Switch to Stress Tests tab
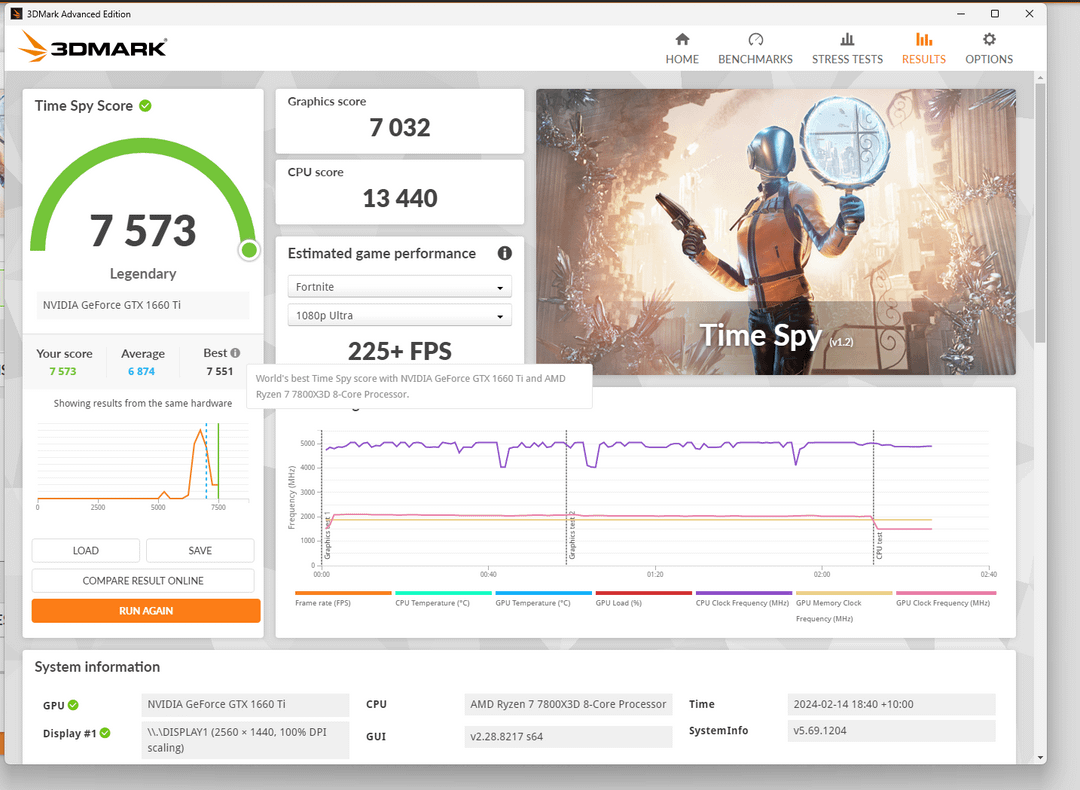 click(x=847, y=49)
